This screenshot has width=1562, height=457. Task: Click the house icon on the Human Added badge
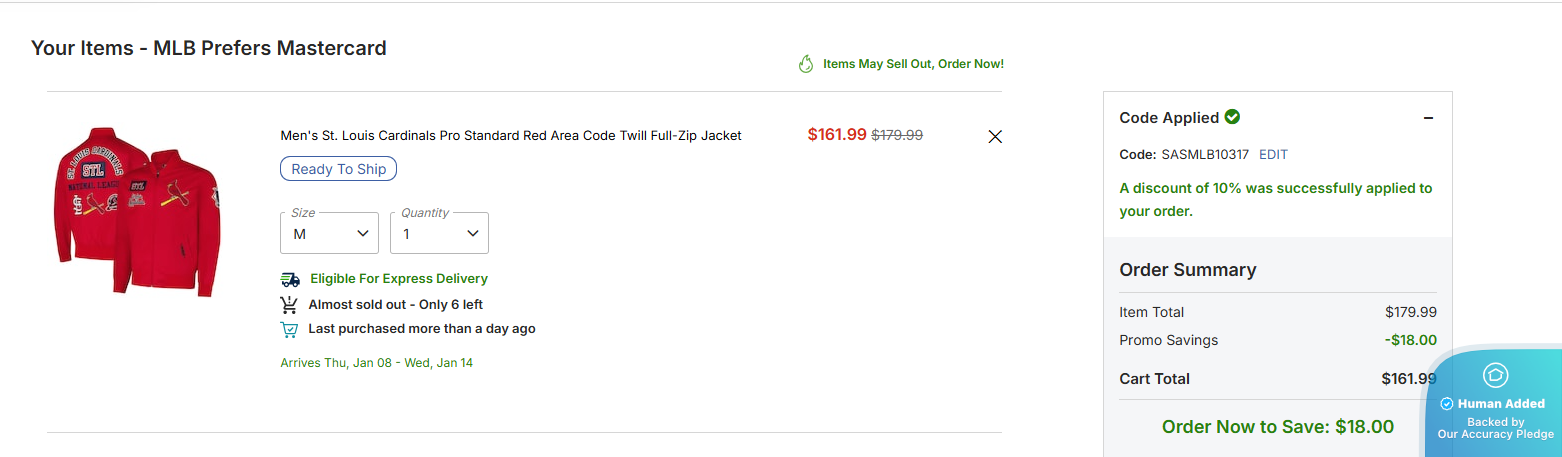point(1495,375)
